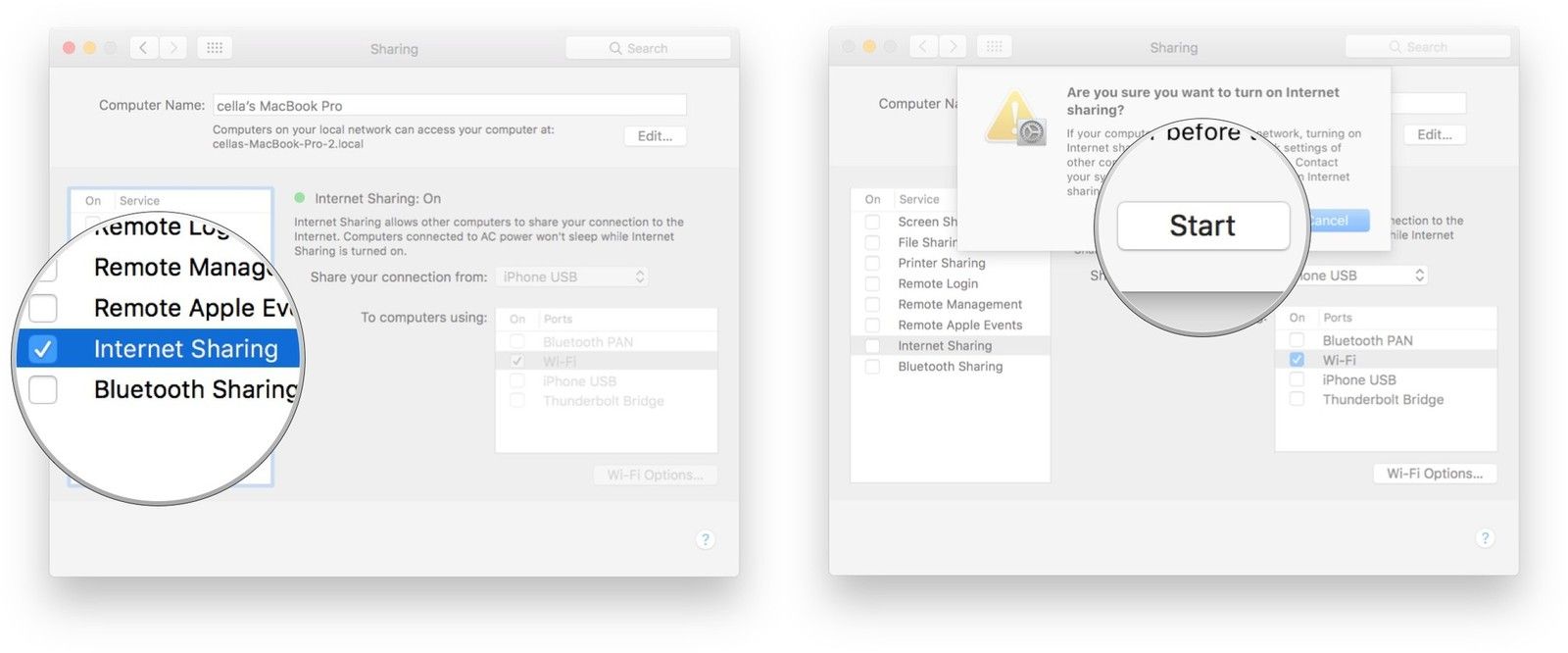Screen dimensions: 1568x653
Task: Click the help question mark in left window
Action: (x=705, y=539)
